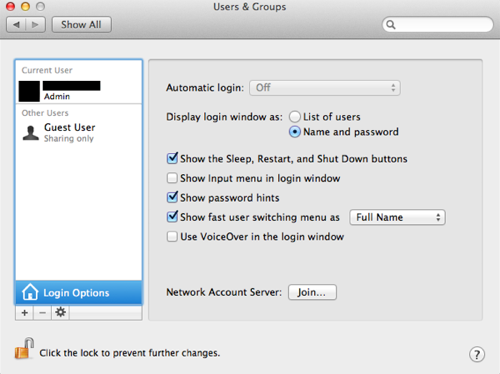Select Guest User in the users list
500x374 pixels.
pyautogui.click(x=79, y=133)
